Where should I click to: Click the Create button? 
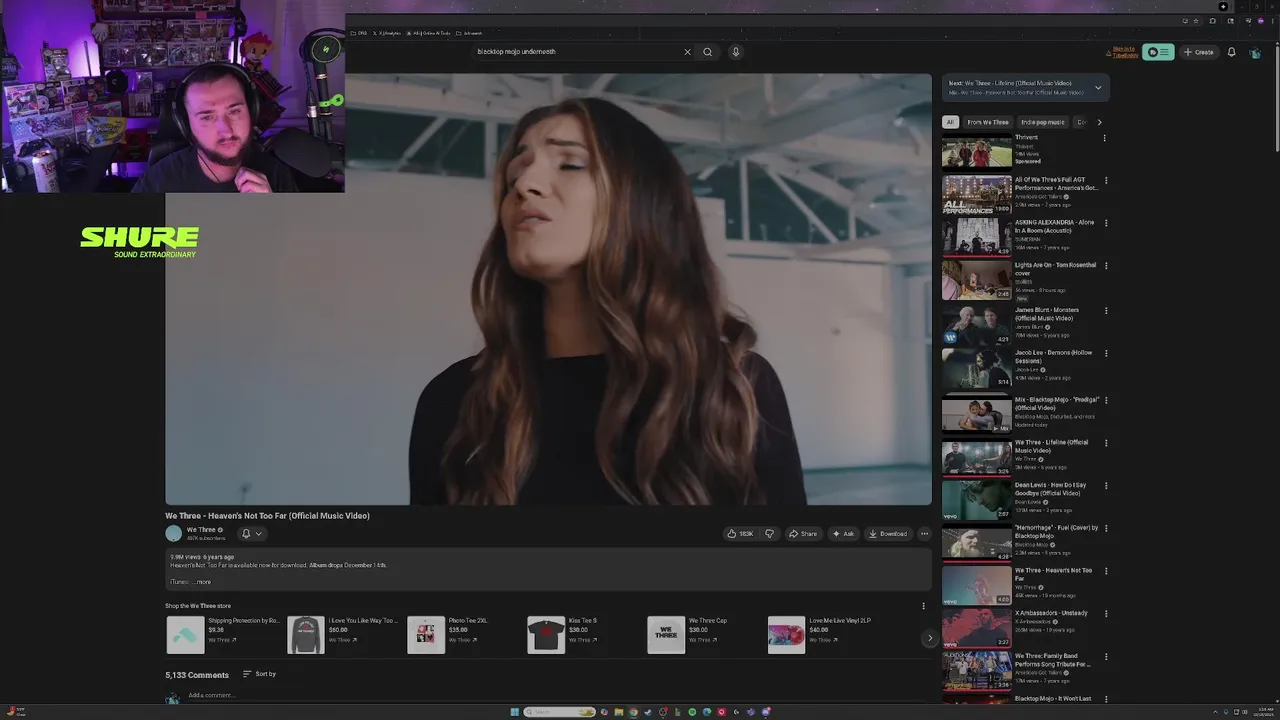coord(1198,52)
